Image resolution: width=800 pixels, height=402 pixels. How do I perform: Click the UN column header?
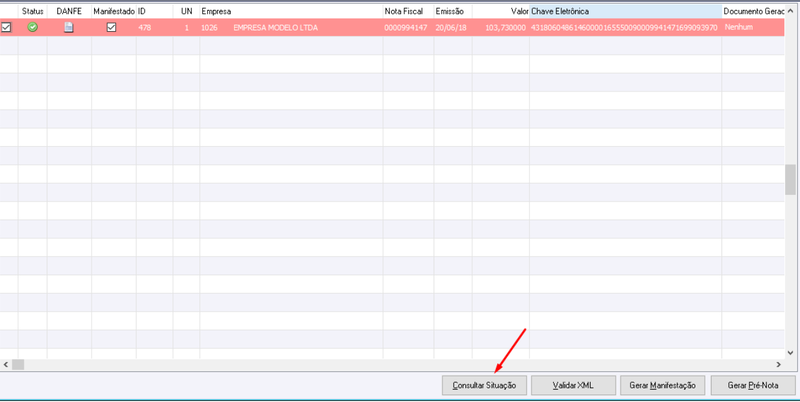[x=186, y=11]
